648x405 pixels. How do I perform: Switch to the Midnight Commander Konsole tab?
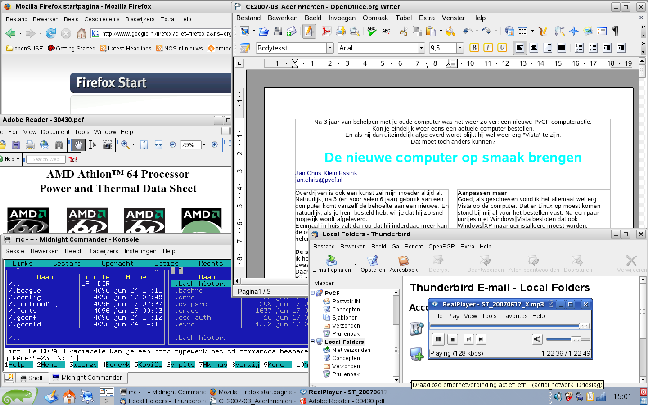87,377
